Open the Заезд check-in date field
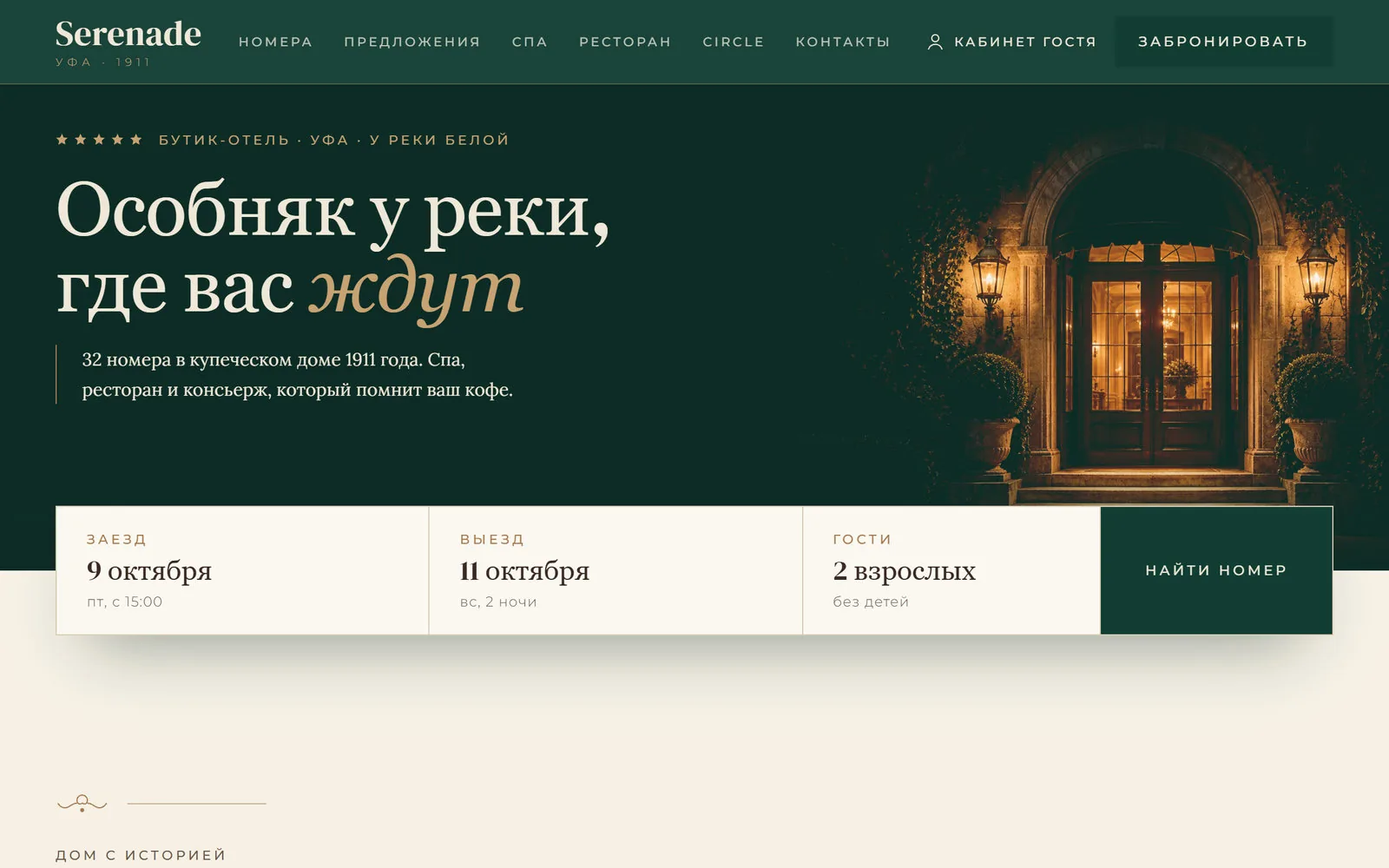 pyautogui.click(x=242, y=570)
